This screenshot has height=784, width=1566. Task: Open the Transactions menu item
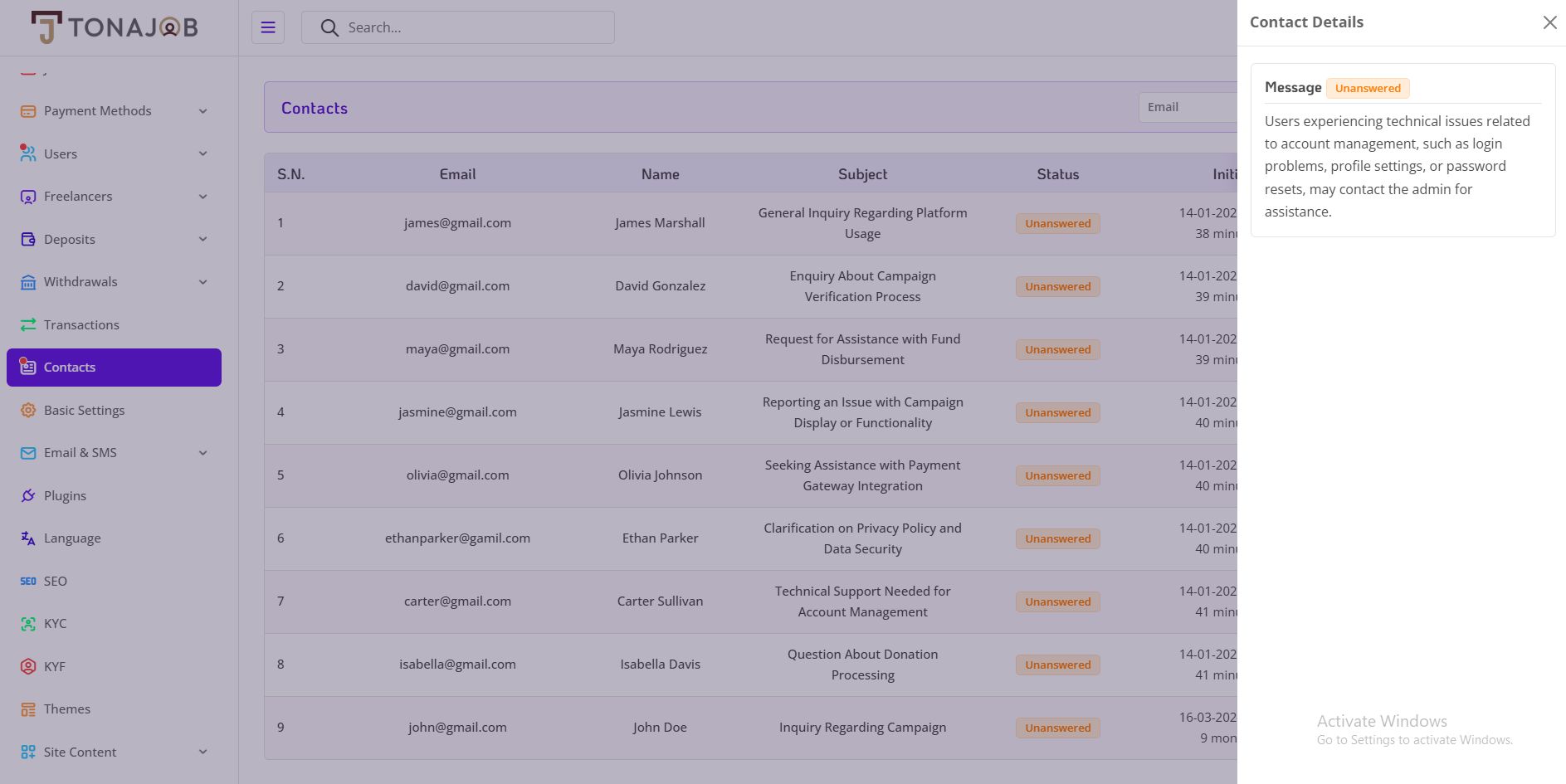pyautogui.click(x=114, y=324)
